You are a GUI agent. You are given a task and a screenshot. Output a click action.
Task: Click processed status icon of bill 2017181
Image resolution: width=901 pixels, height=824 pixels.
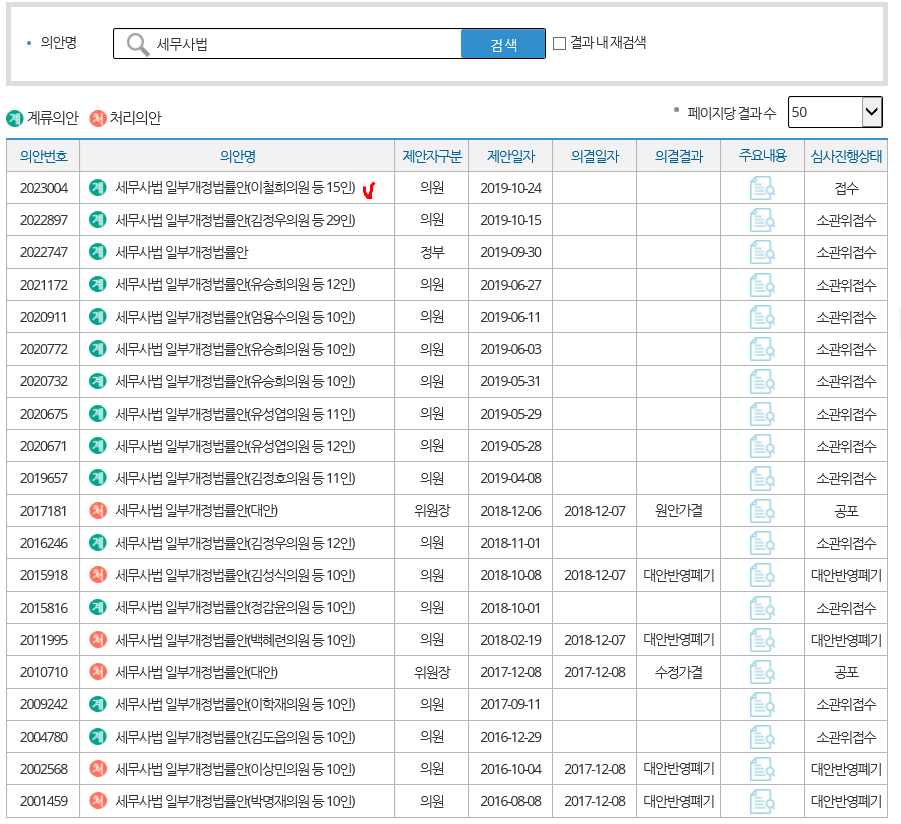click(x=98, y=511)
